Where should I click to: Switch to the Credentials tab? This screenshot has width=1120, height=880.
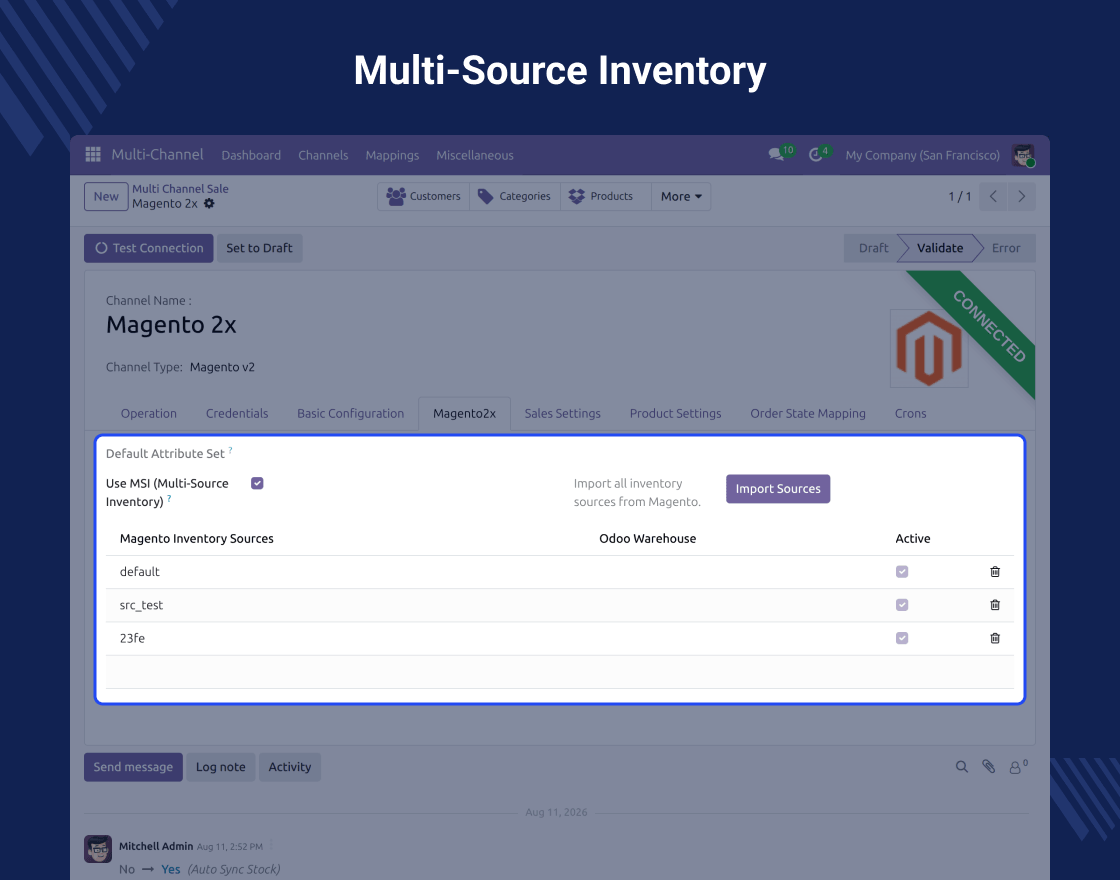point(237,414)
